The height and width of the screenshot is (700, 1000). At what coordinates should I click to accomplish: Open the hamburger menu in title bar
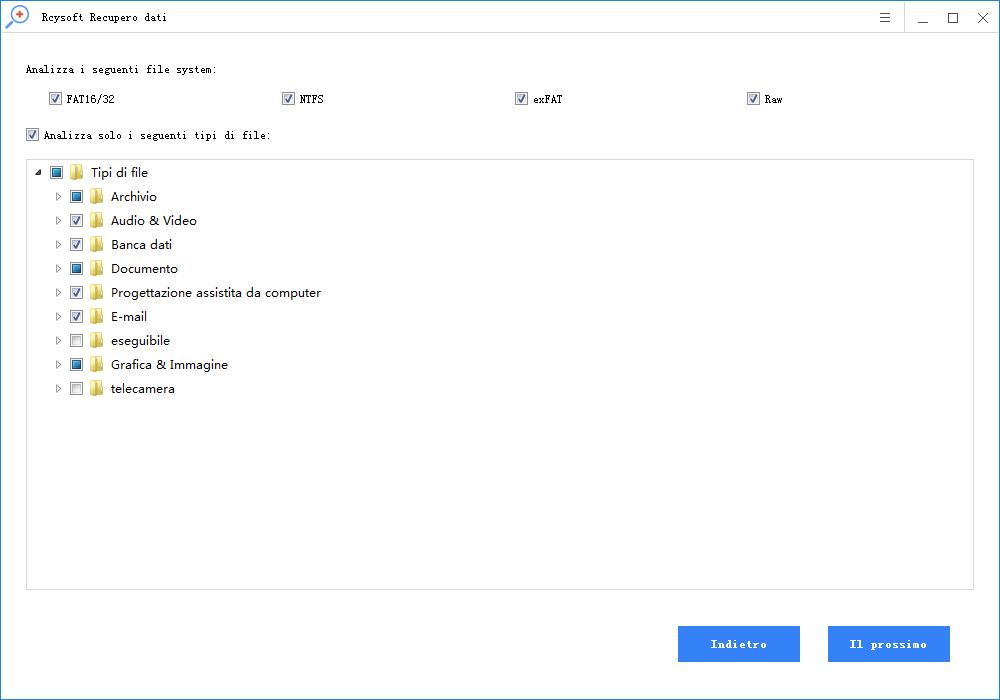tap(885, 18)
